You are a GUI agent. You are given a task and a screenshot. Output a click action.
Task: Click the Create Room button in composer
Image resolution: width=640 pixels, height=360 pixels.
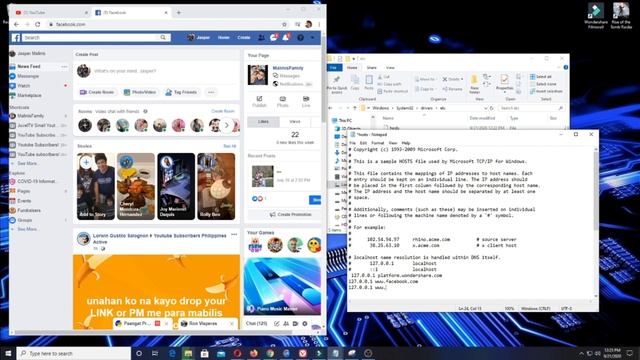pyautogui.click(x=97, y=92)
